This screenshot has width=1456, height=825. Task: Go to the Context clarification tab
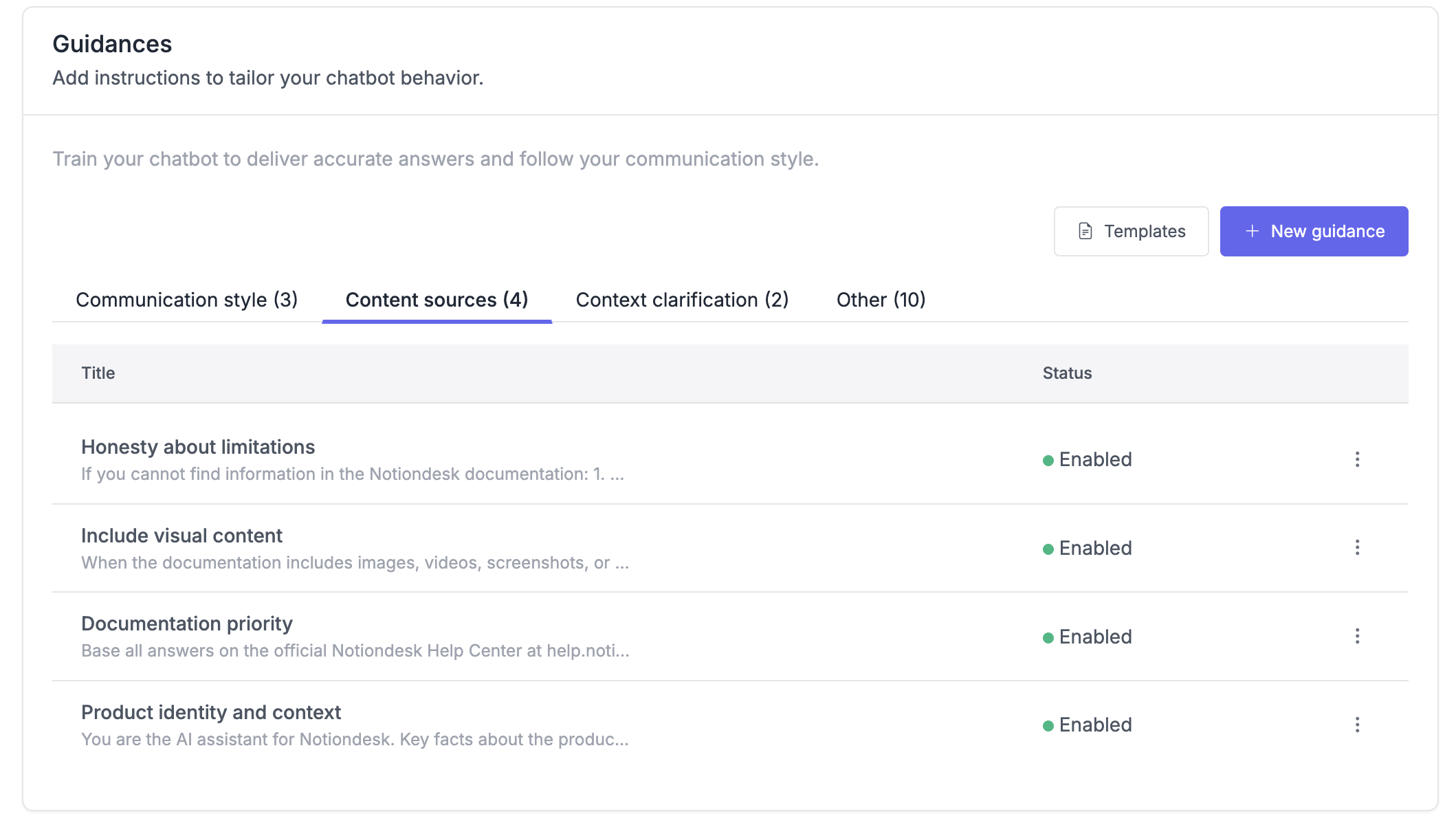coord(682,300)
